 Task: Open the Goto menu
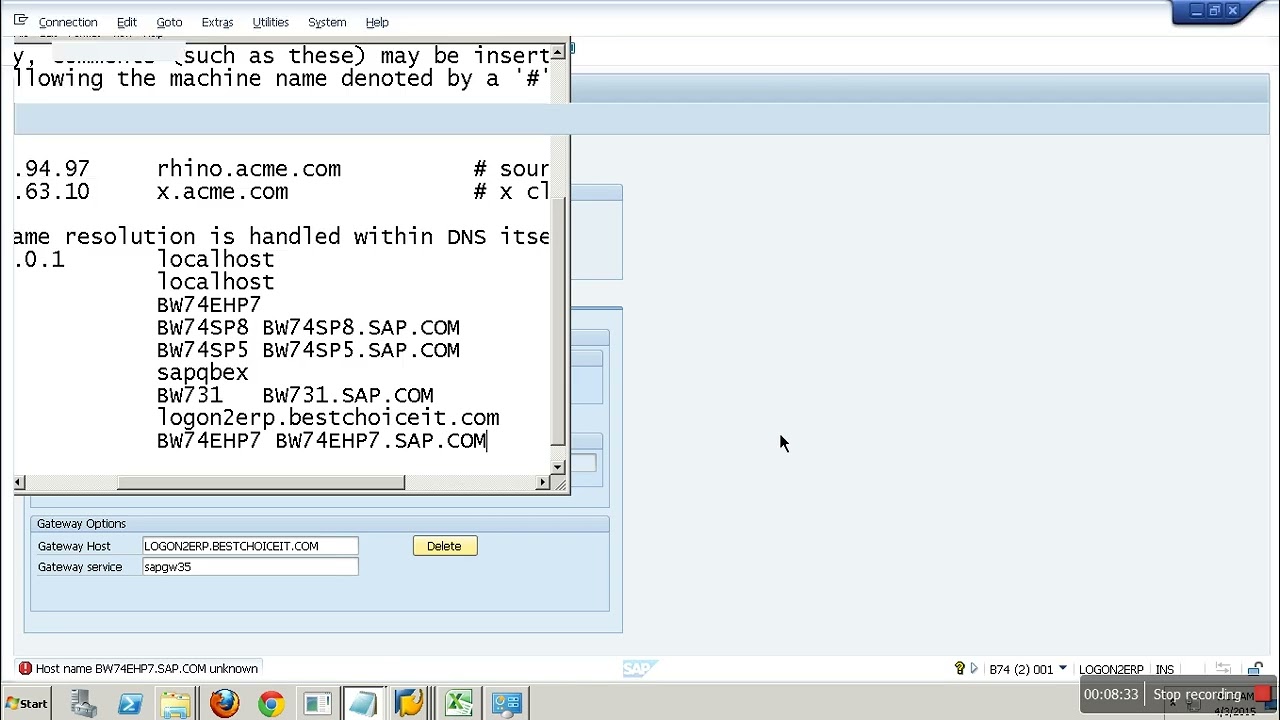click(169, 22)
